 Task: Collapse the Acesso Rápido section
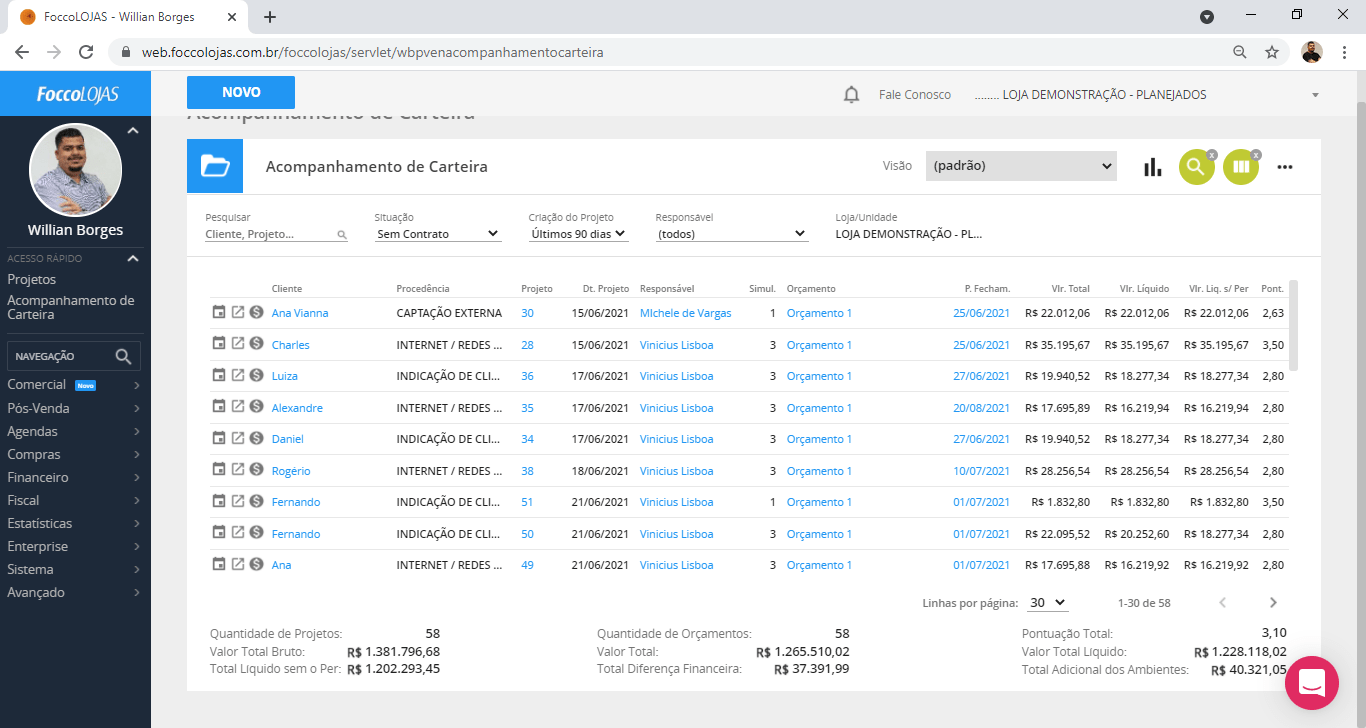(x=133, y=259)
